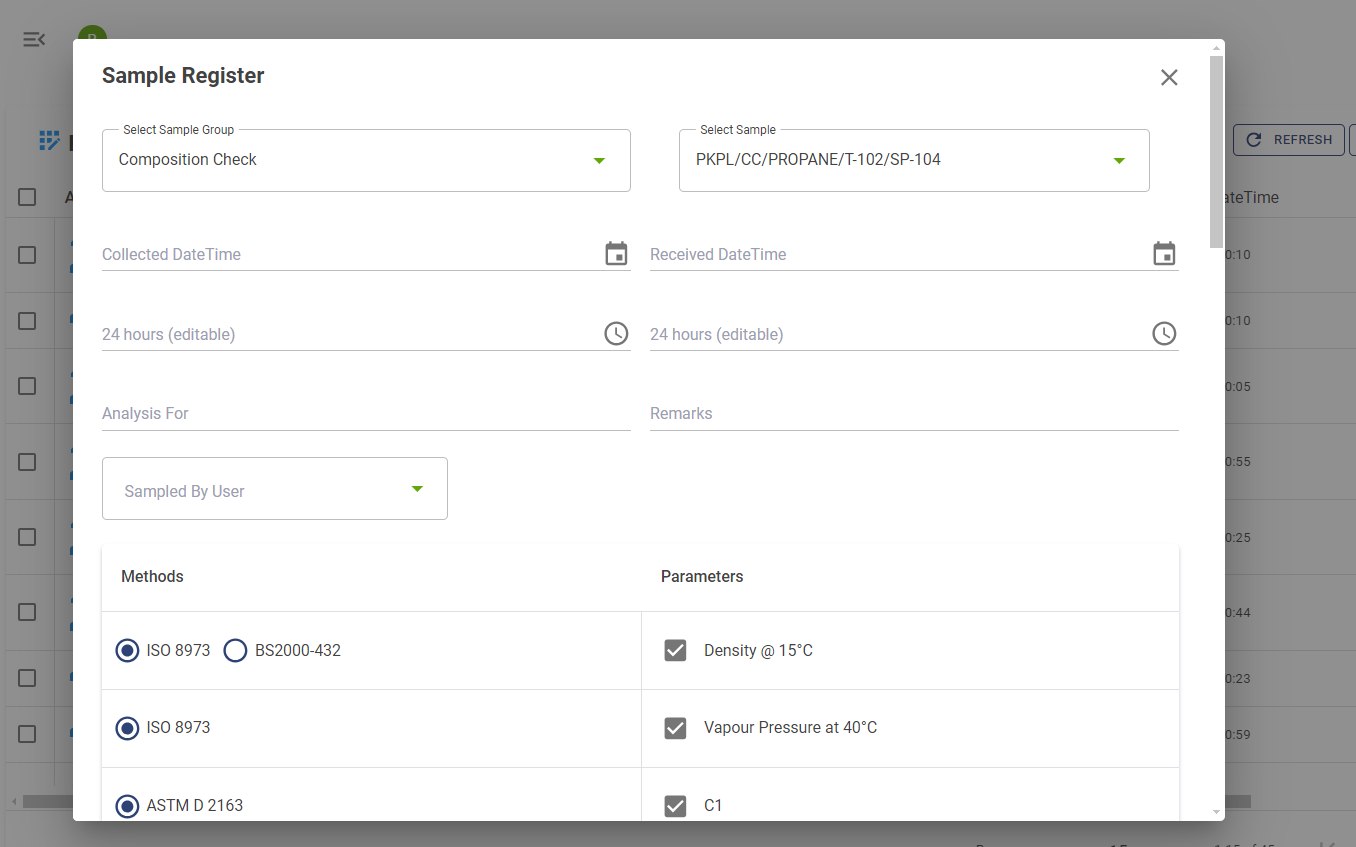Screen dimensions: 1356x847
Task: Click the dialog vertical scrollbar thumb
Action: (x=1216, y=150)
